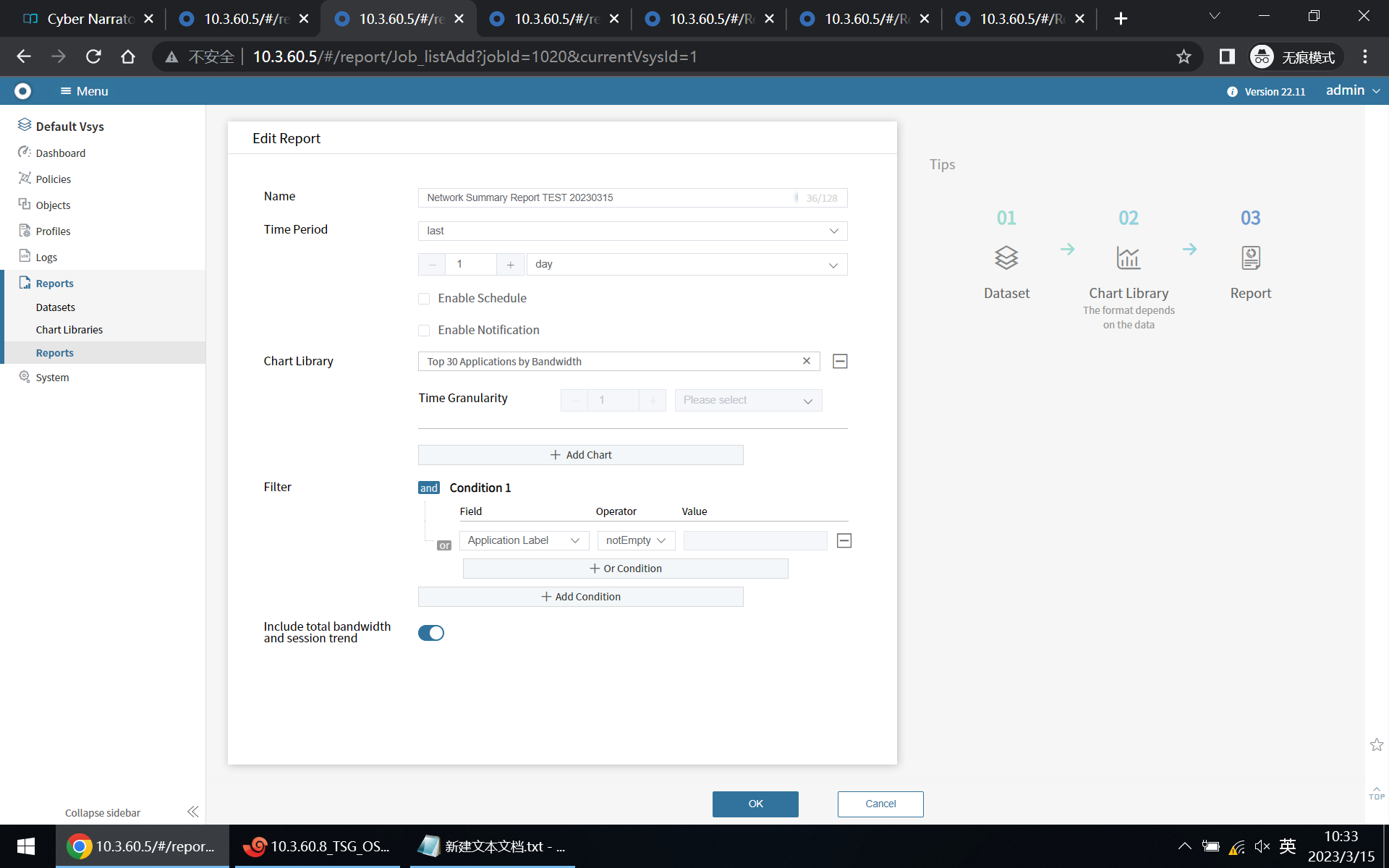
Task: Check Enable Notification option
Action: click(x=424, y=331)
